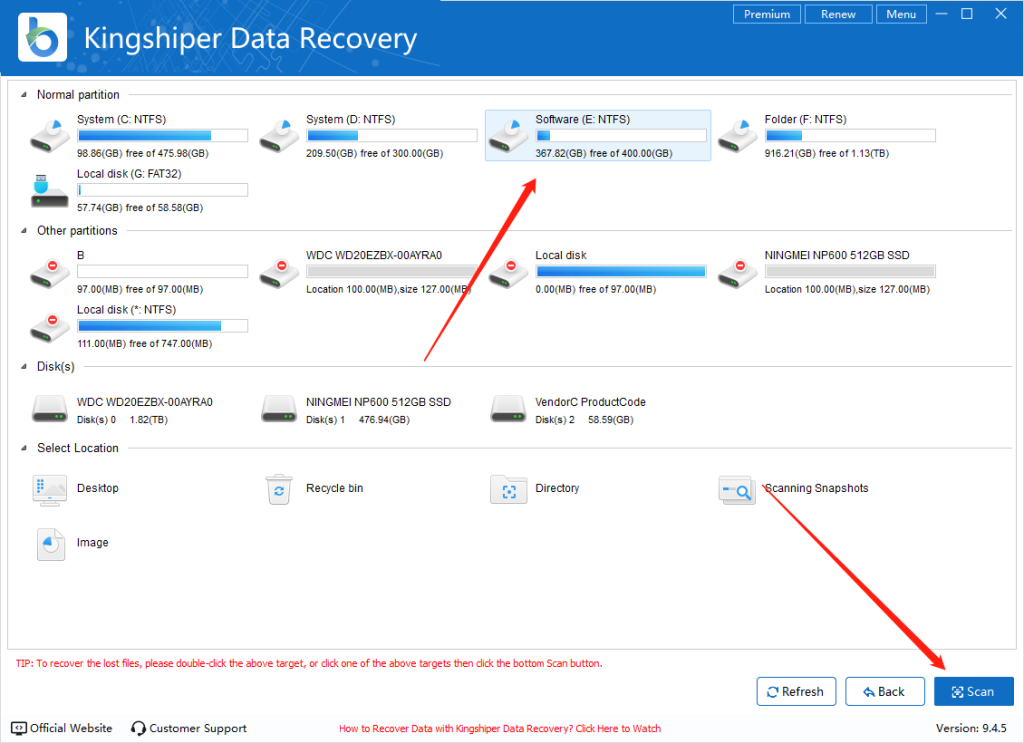The image size is (1024, 743).
Task: Select the Folder F: NTFS drive icon
Action: (737, 136)
